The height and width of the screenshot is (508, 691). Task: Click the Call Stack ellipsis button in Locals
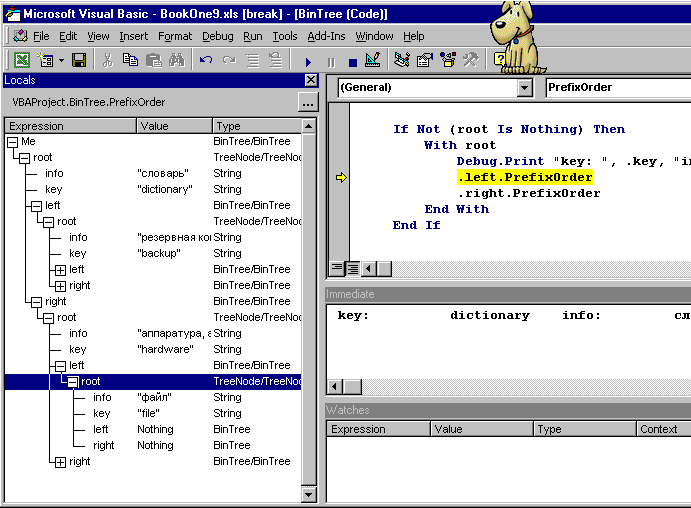pos(308,103)
